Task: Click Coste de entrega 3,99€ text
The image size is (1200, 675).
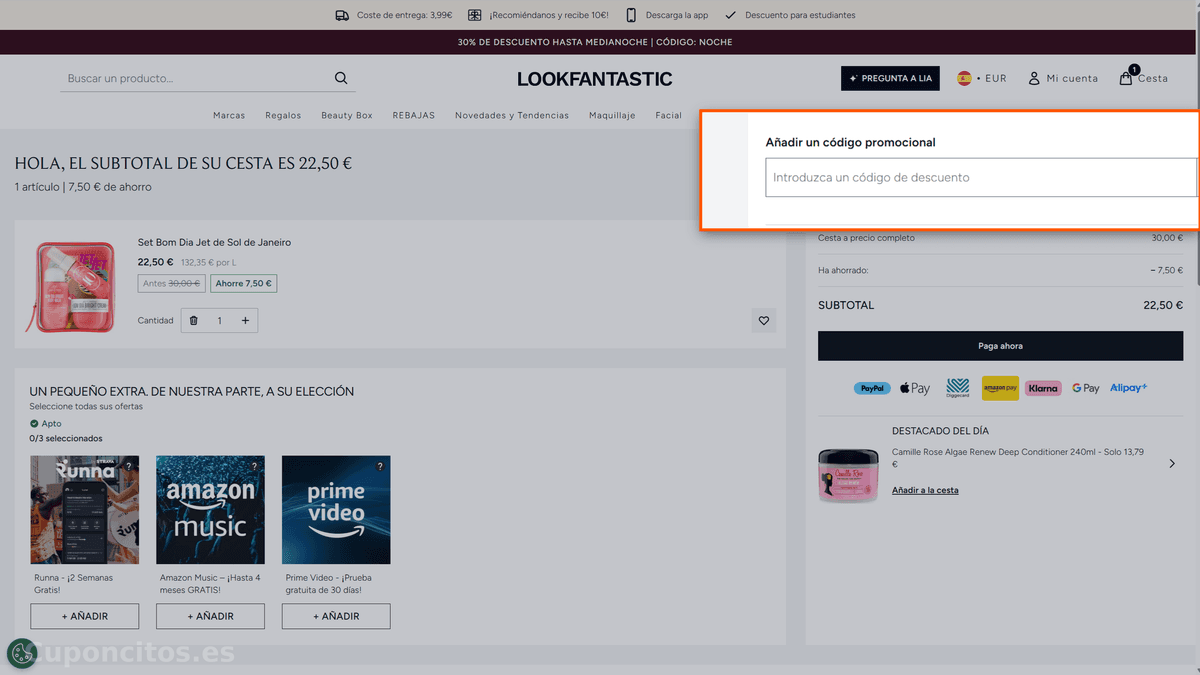Action: pos(404,15)
